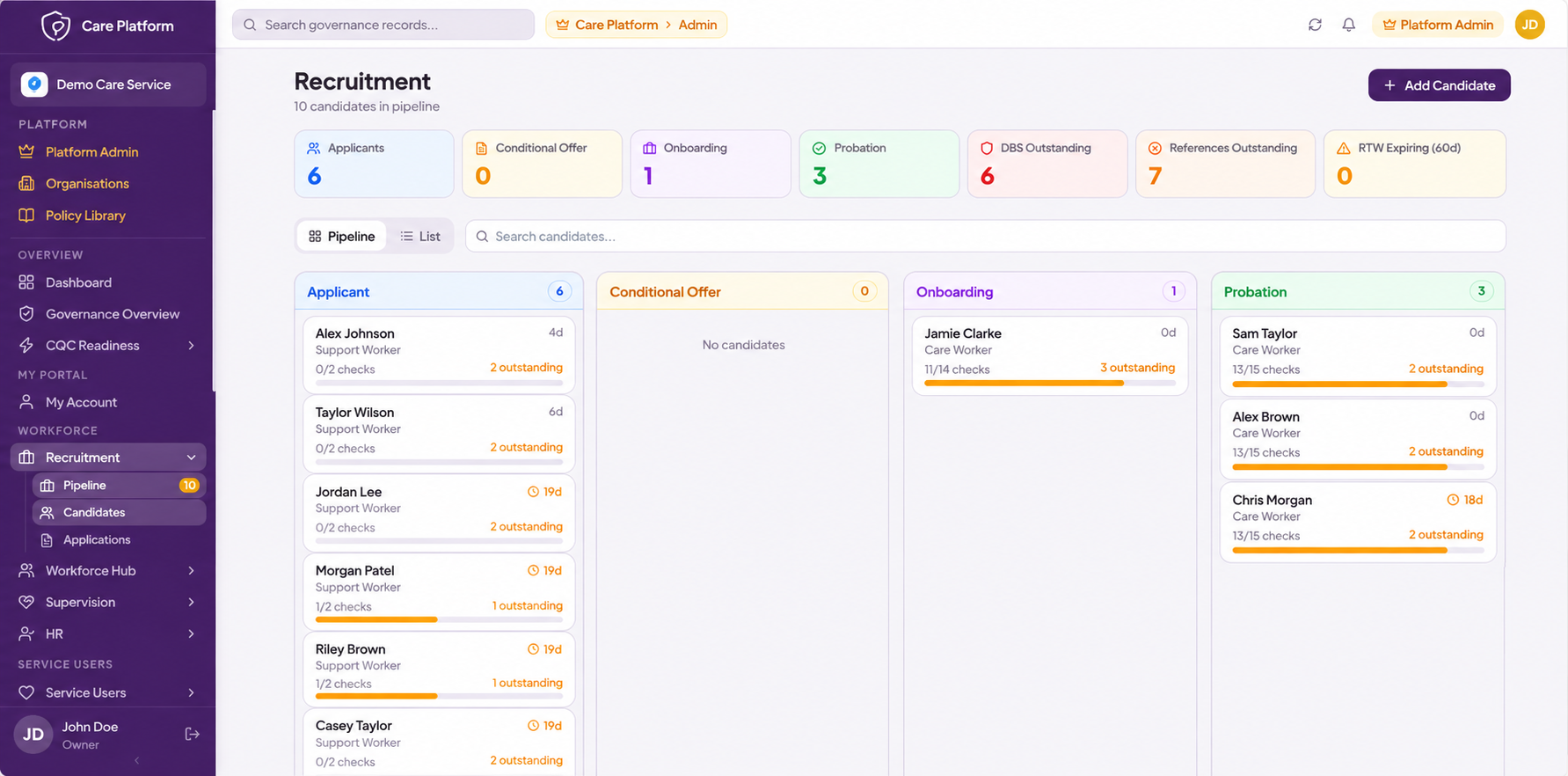Select Candidates in the sidebar submenu
1568x776 pixels.
(119, 512)
